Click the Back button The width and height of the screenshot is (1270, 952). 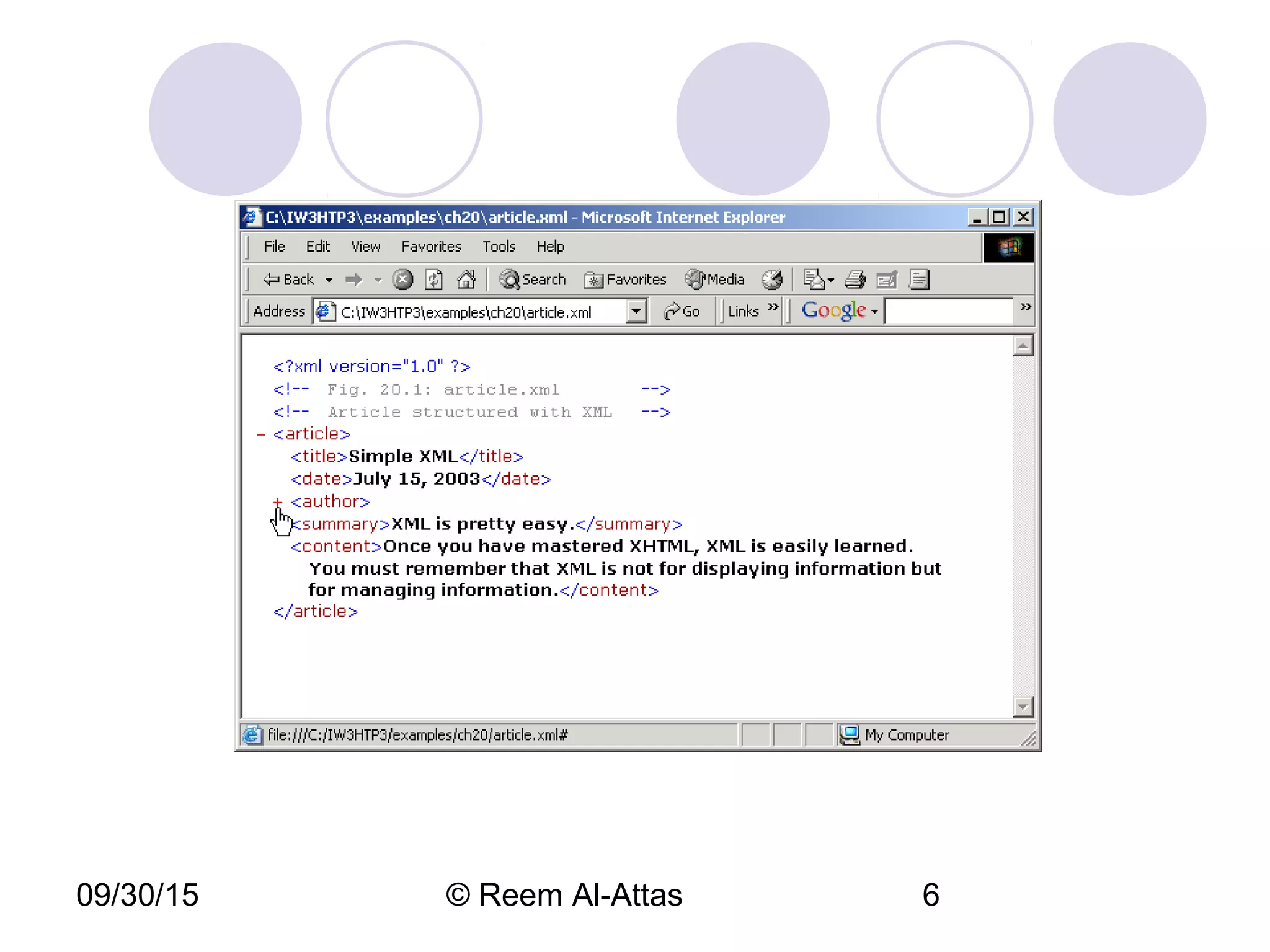pos(289,280)
